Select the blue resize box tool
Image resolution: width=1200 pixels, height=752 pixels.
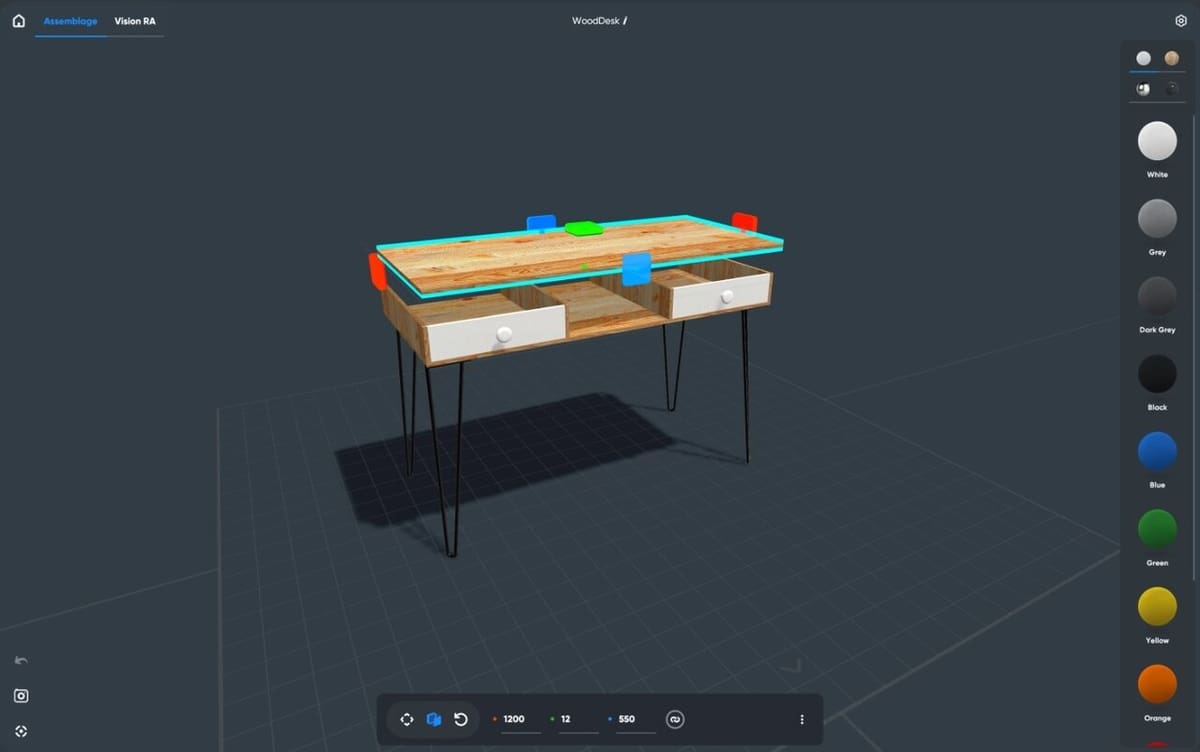coord(434,719)
